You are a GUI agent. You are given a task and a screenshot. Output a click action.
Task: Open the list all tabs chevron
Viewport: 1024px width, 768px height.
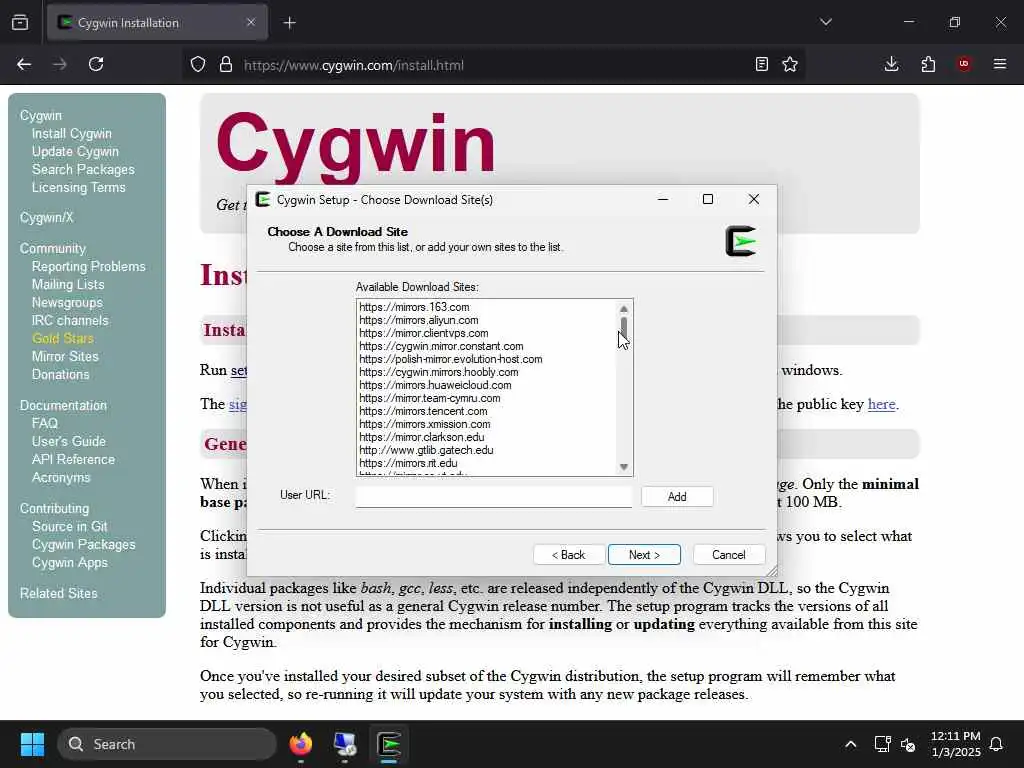826,22
